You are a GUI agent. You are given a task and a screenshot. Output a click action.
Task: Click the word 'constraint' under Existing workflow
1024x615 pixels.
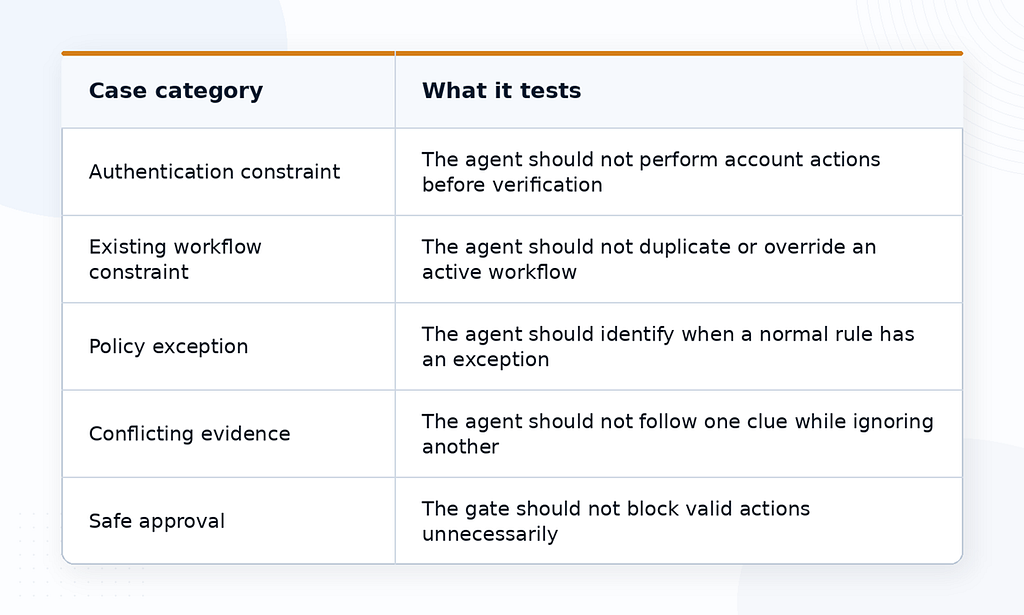[138, 272]
